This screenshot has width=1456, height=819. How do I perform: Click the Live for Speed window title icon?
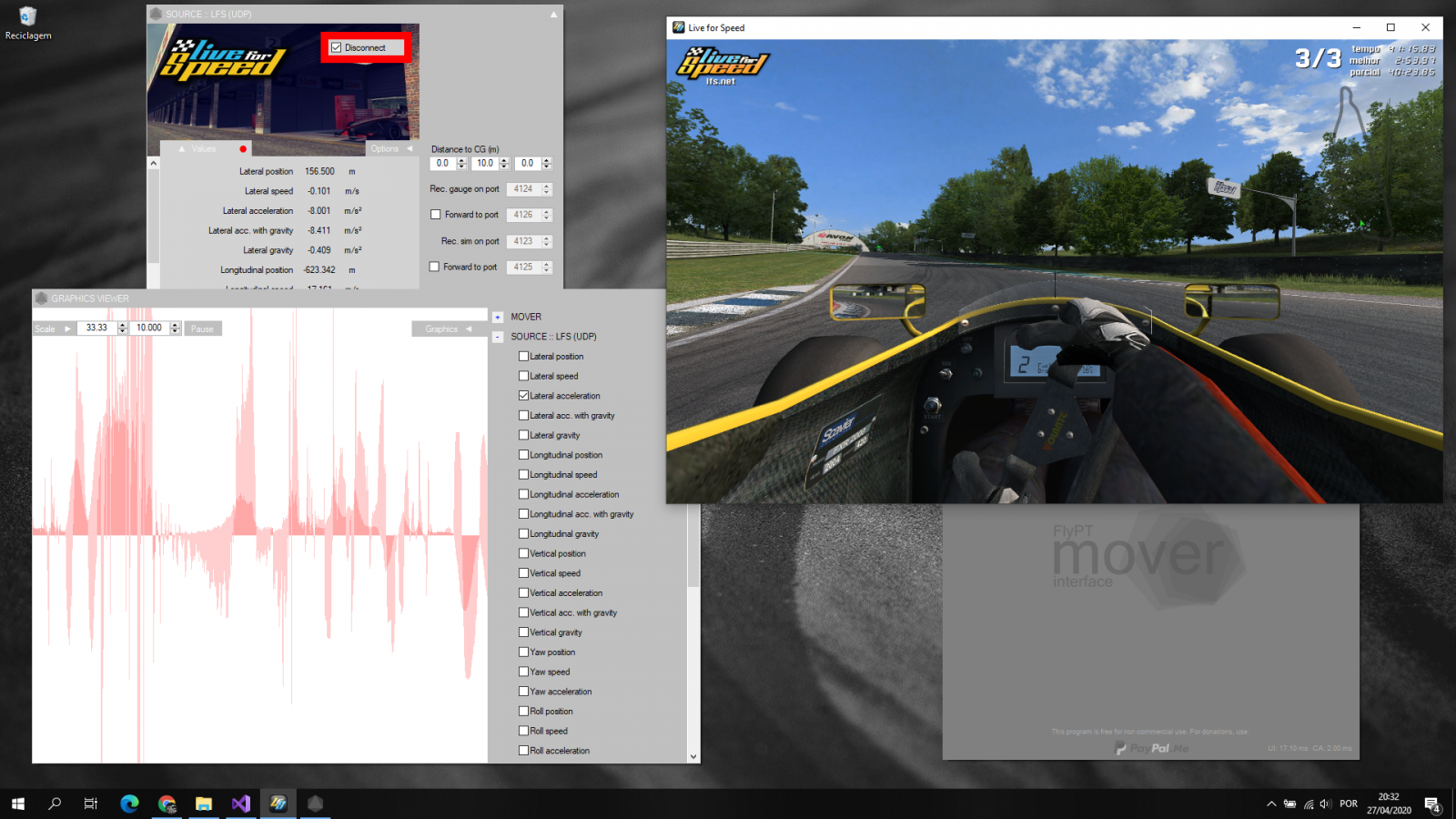678,27
